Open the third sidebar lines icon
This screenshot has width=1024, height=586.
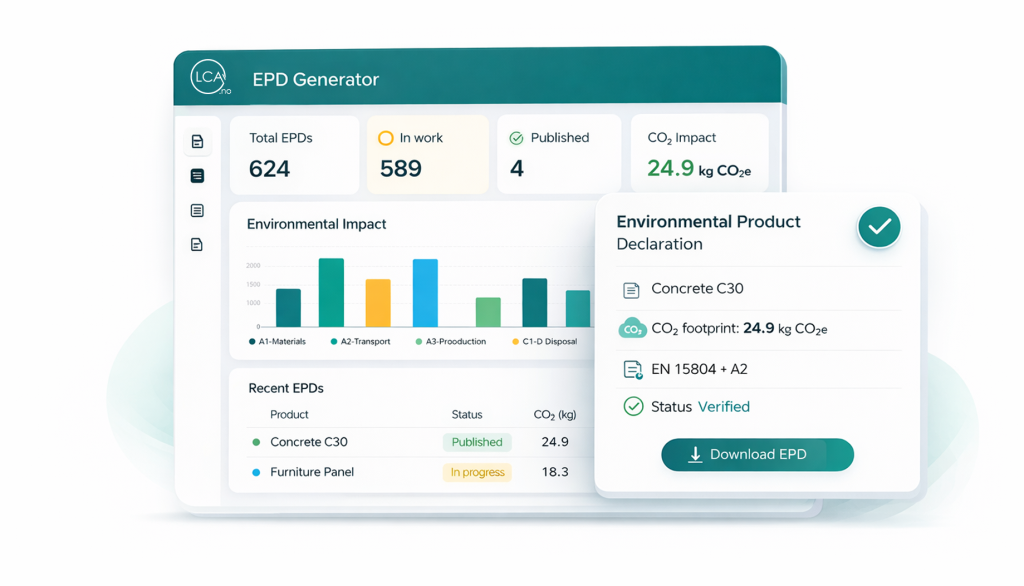(x=197, y=211)
